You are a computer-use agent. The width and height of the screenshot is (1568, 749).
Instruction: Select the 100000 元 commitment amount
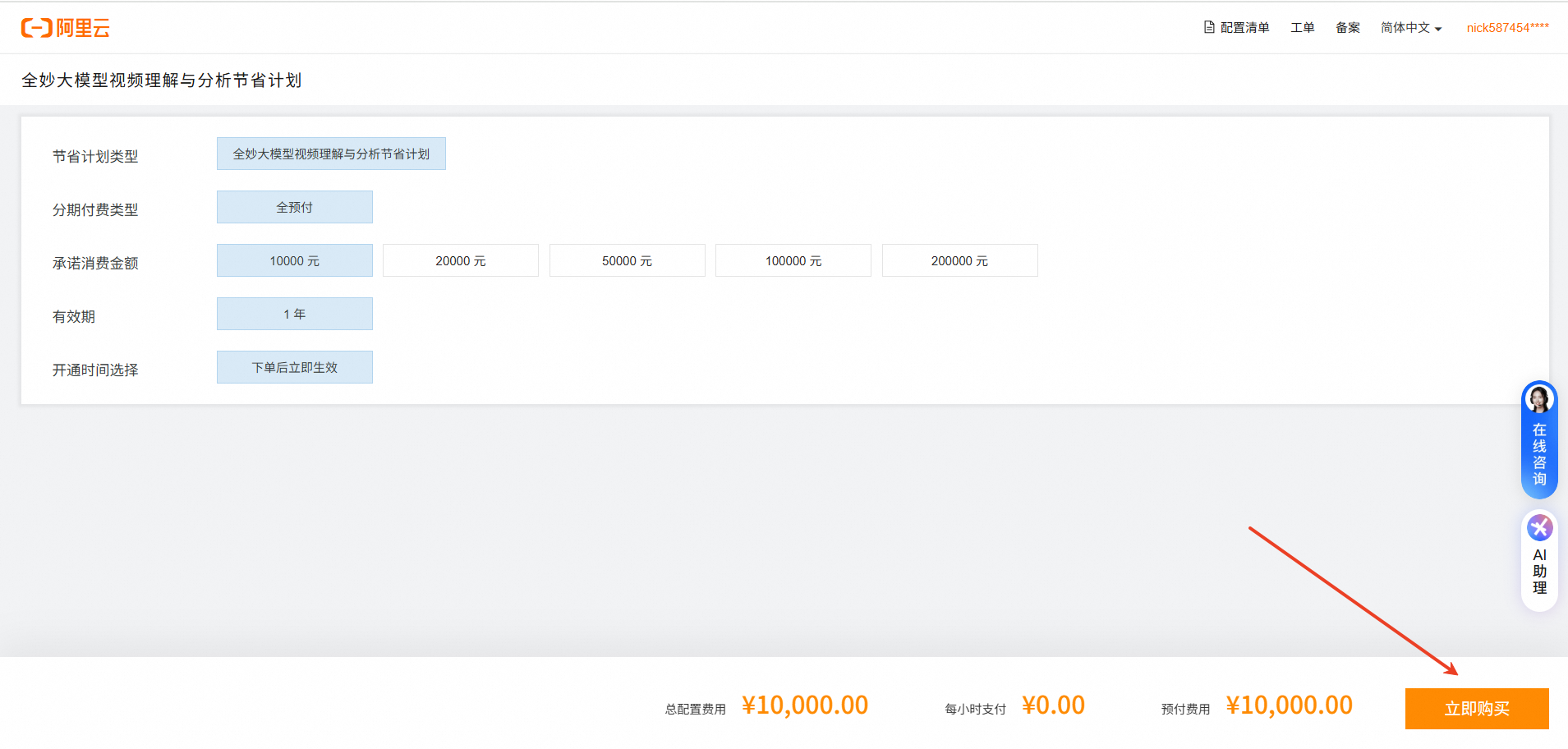pyautogui.click(x=793, y=260)
